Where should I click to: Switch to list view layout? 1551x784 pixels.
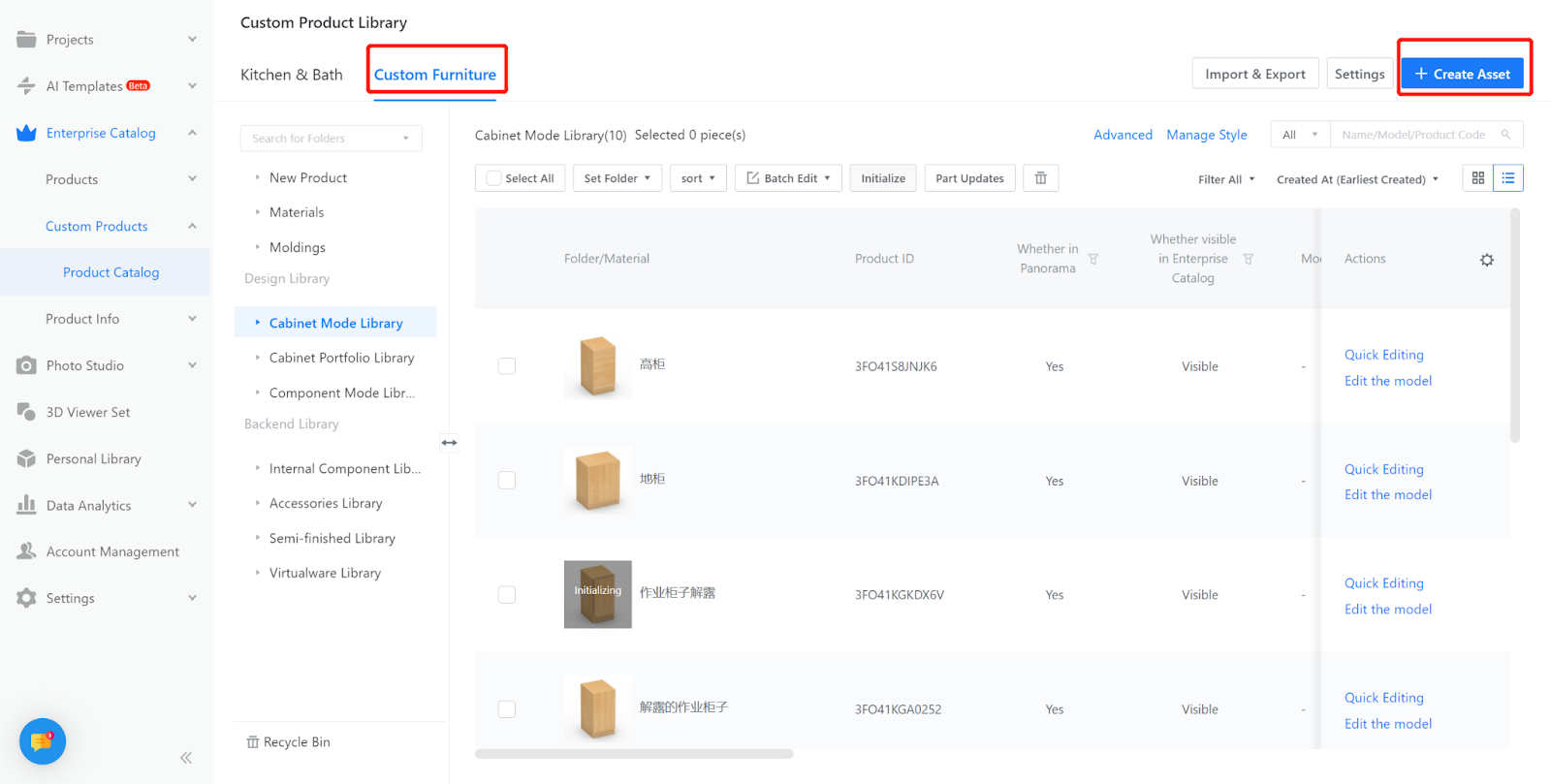1507,178
